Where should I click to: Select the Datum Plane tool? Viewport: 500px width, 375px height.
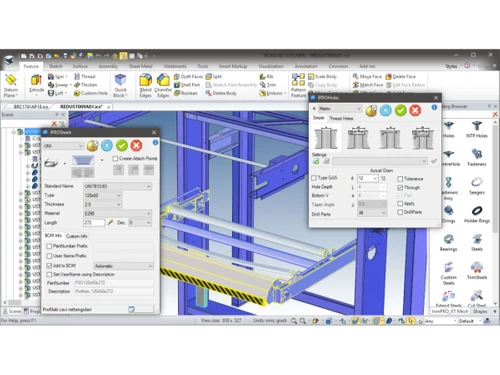coord(11,85)
